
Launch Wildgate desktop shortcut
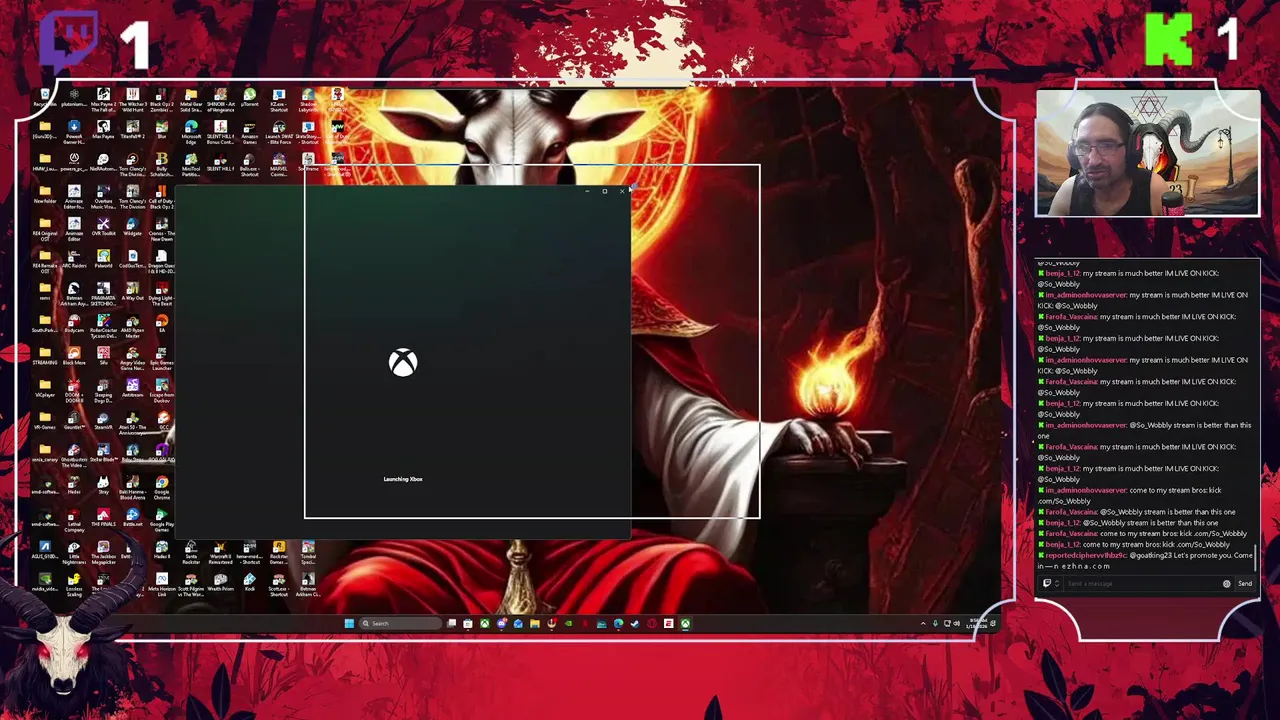[133, 226]
